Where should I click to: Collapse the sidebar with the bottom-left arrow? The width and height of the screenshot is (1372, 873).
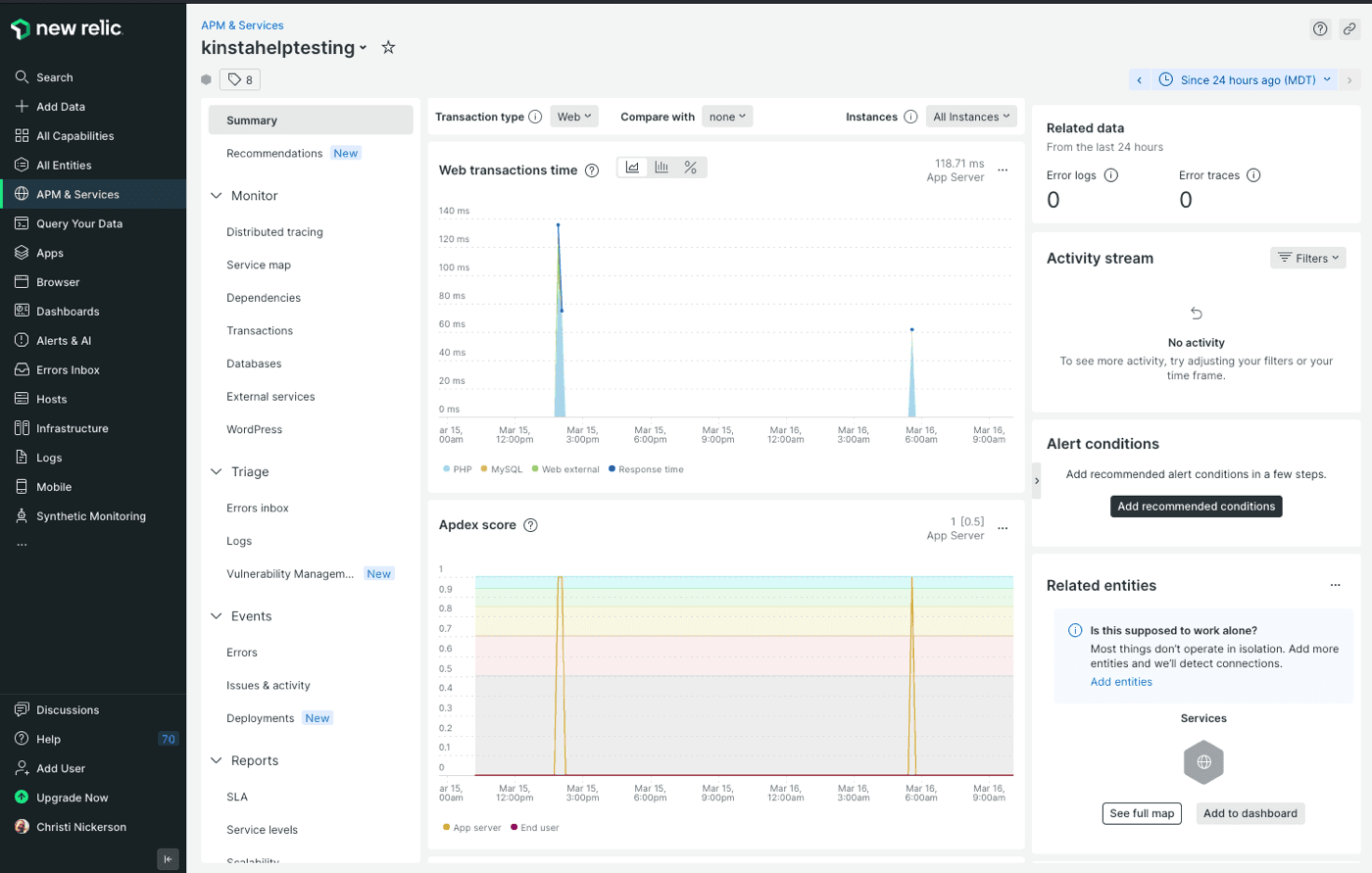[x=168, y=858]
